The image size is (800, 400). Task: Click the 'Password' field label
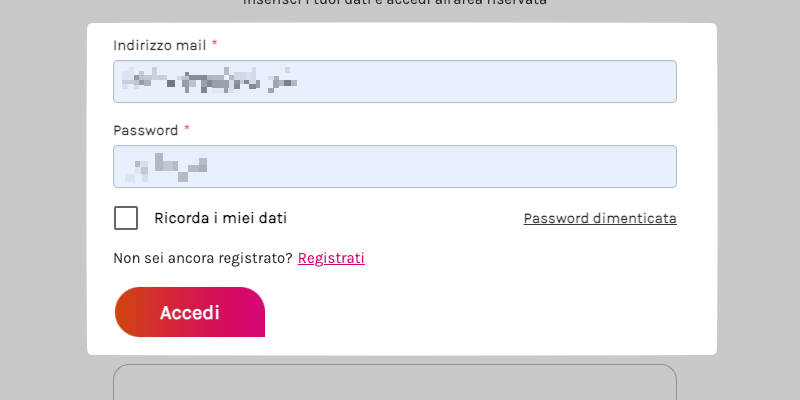(x=145, y=131)
